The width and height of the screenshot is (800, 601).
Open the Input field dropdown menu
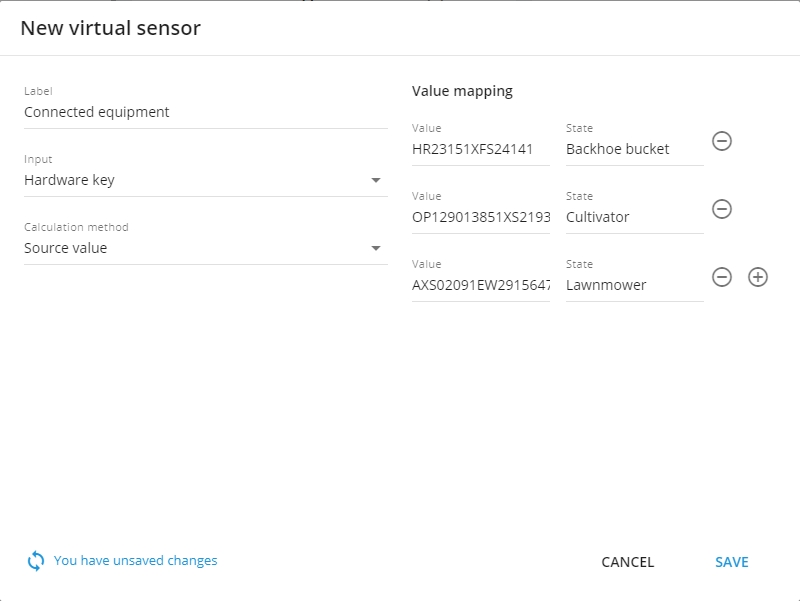click(x=378, y=180)
